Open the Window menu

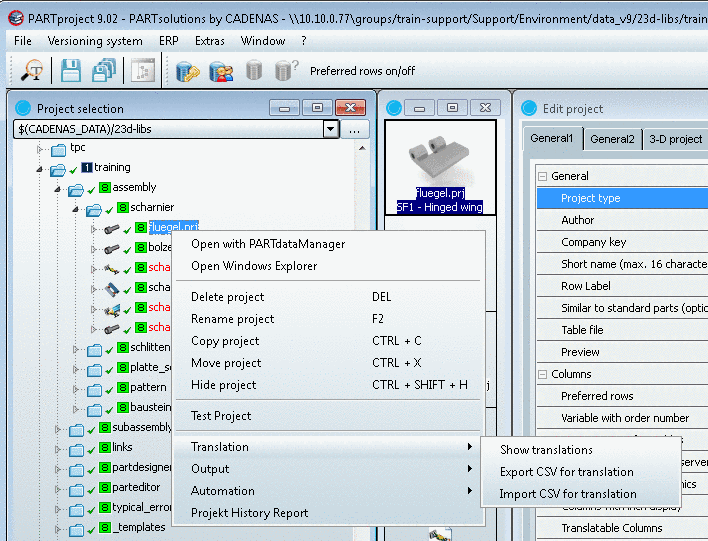pos(263,41)
